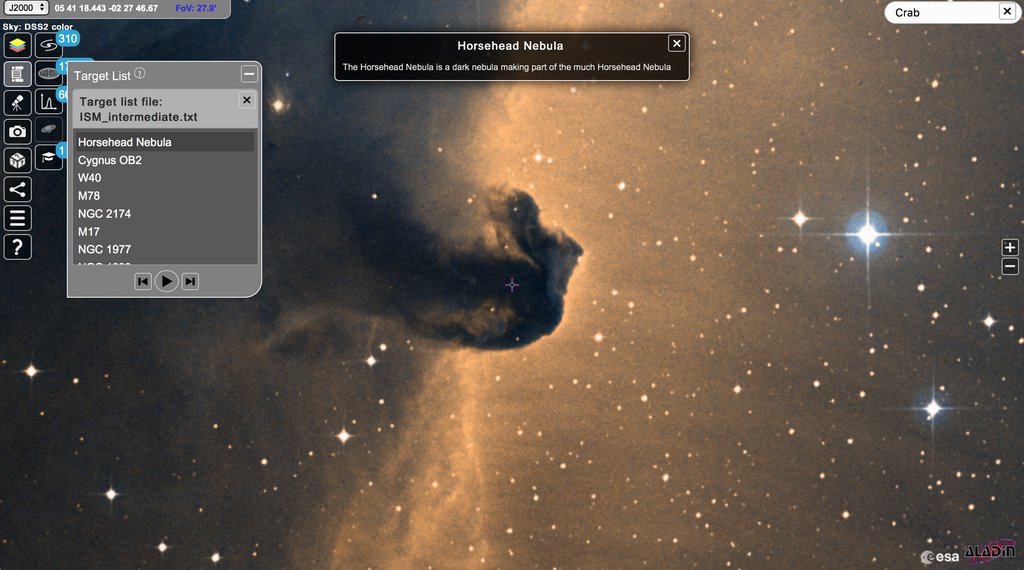Close the ISM_intermediate.txt target file
Screen dimensions: 1024x570
[246, 100]
